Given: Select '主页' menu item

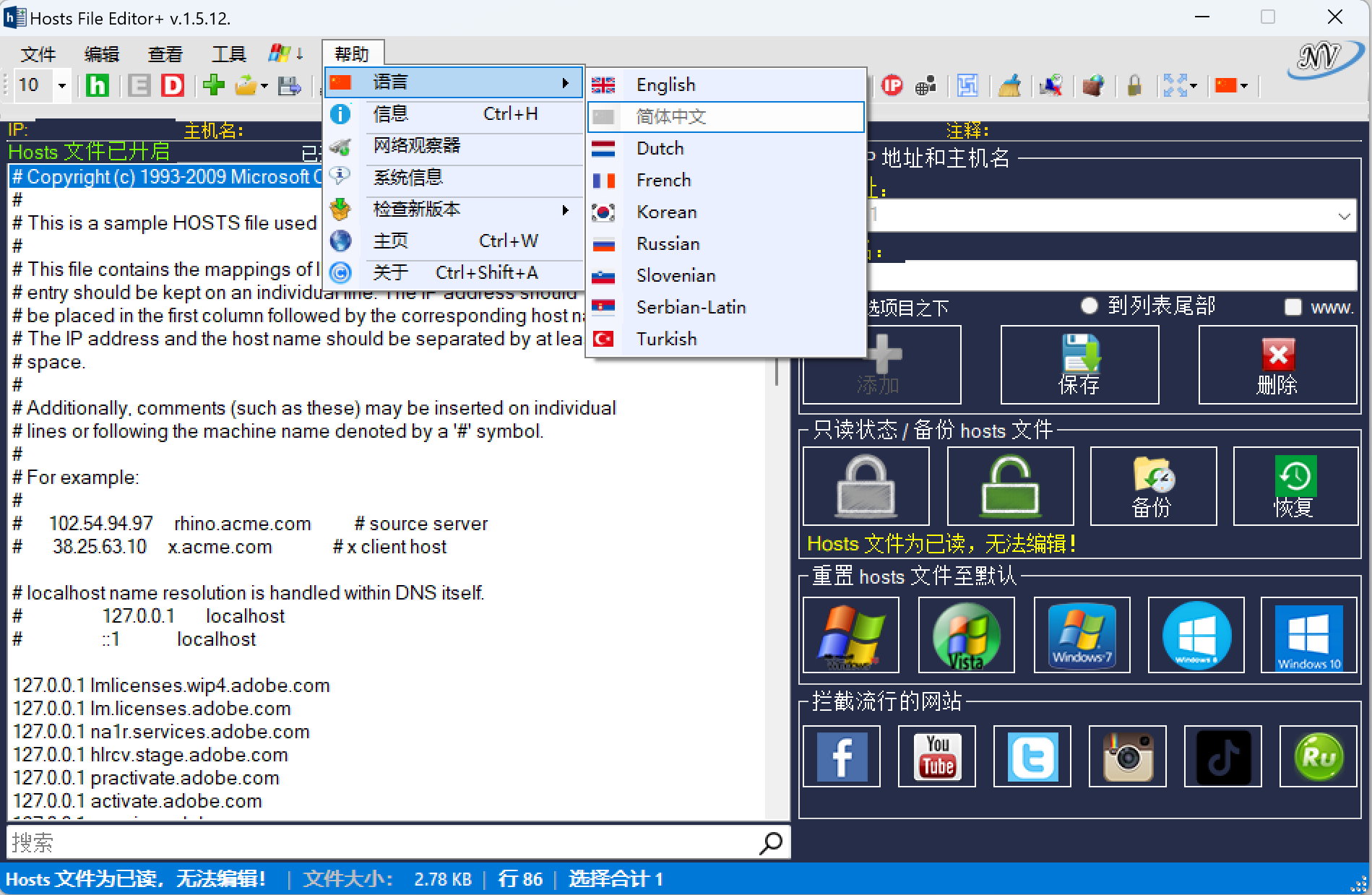Looking at the screenshot, I should coord(454,241).
